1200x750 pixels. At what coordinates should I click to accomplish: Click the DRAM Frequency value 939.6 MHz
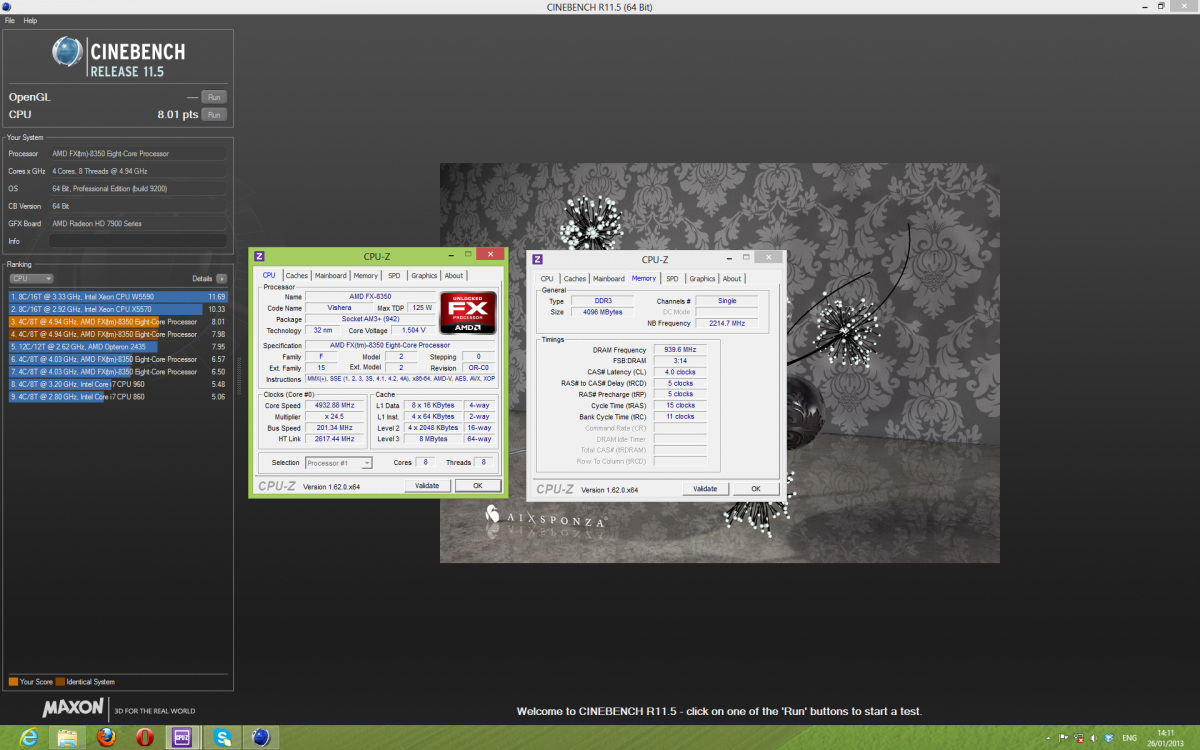(679, 349)
